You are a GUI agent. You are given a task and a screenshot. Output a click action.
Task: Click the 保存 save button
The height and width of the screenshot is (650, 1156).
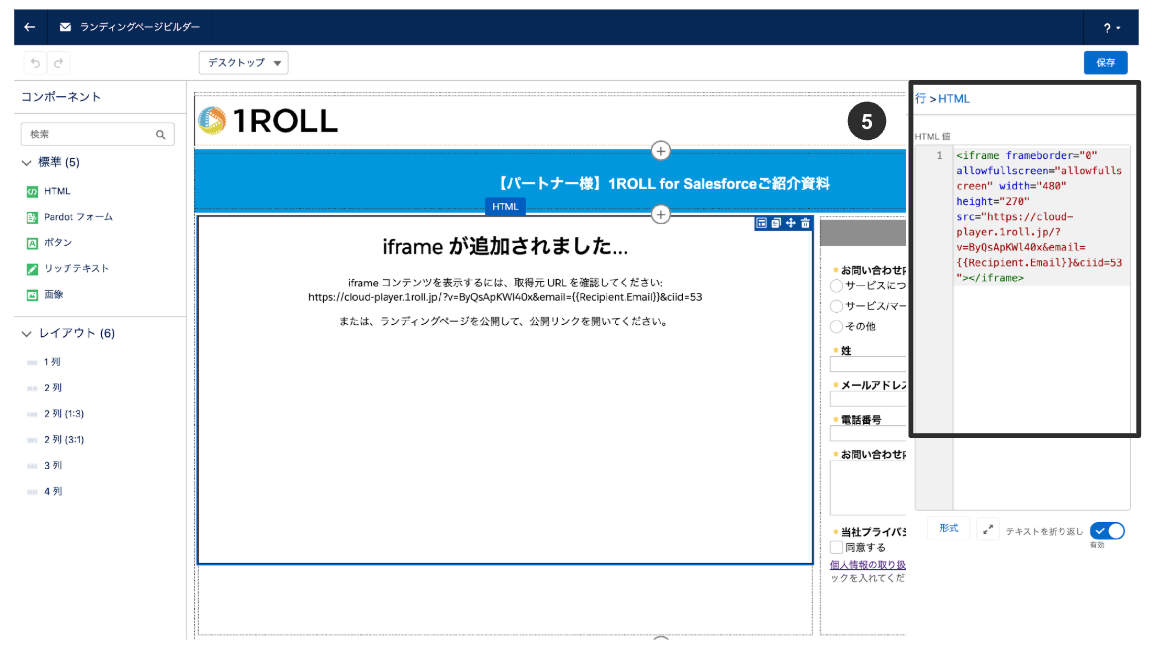tap(1105, 62)
